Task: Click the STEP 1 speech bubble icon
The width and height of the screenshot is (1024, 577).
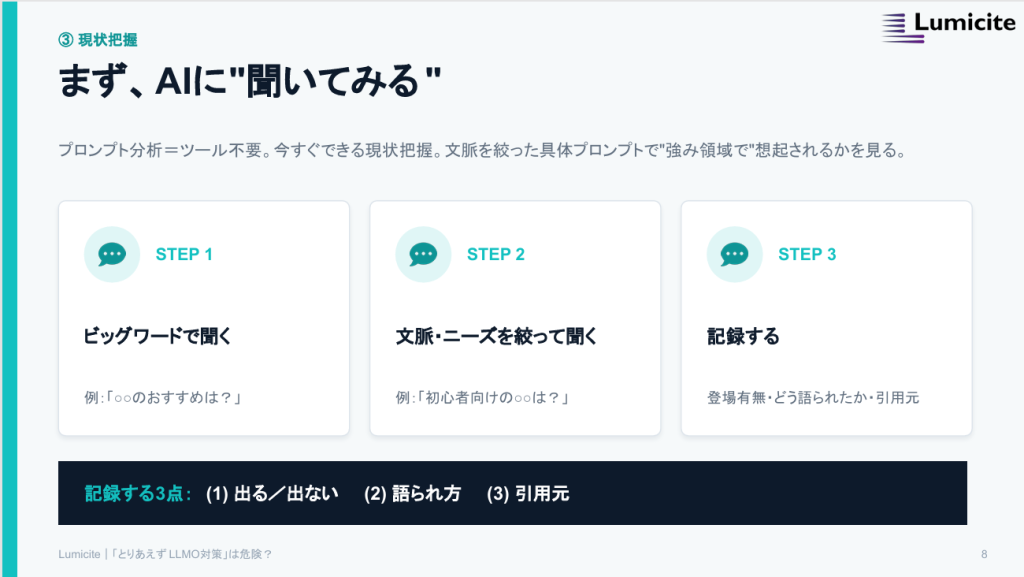Action: 112,254
